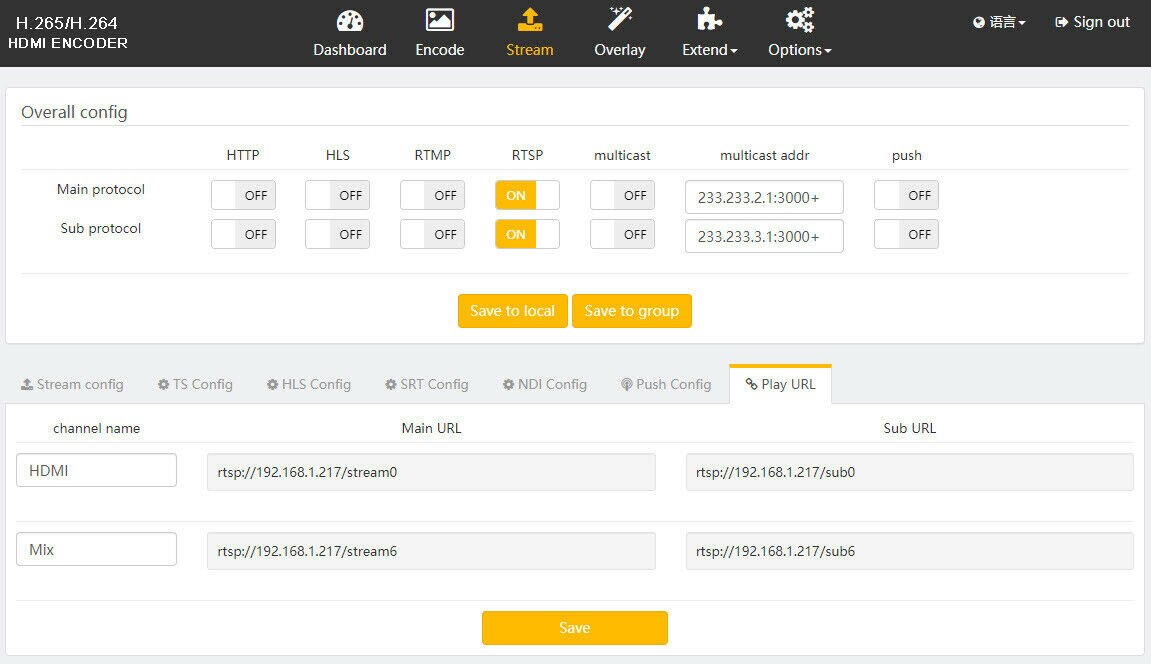Image resolution: width=1151 pixels, height=664 pixels.
Task: Open the Dashboard gauge icon
Action: 349,21
